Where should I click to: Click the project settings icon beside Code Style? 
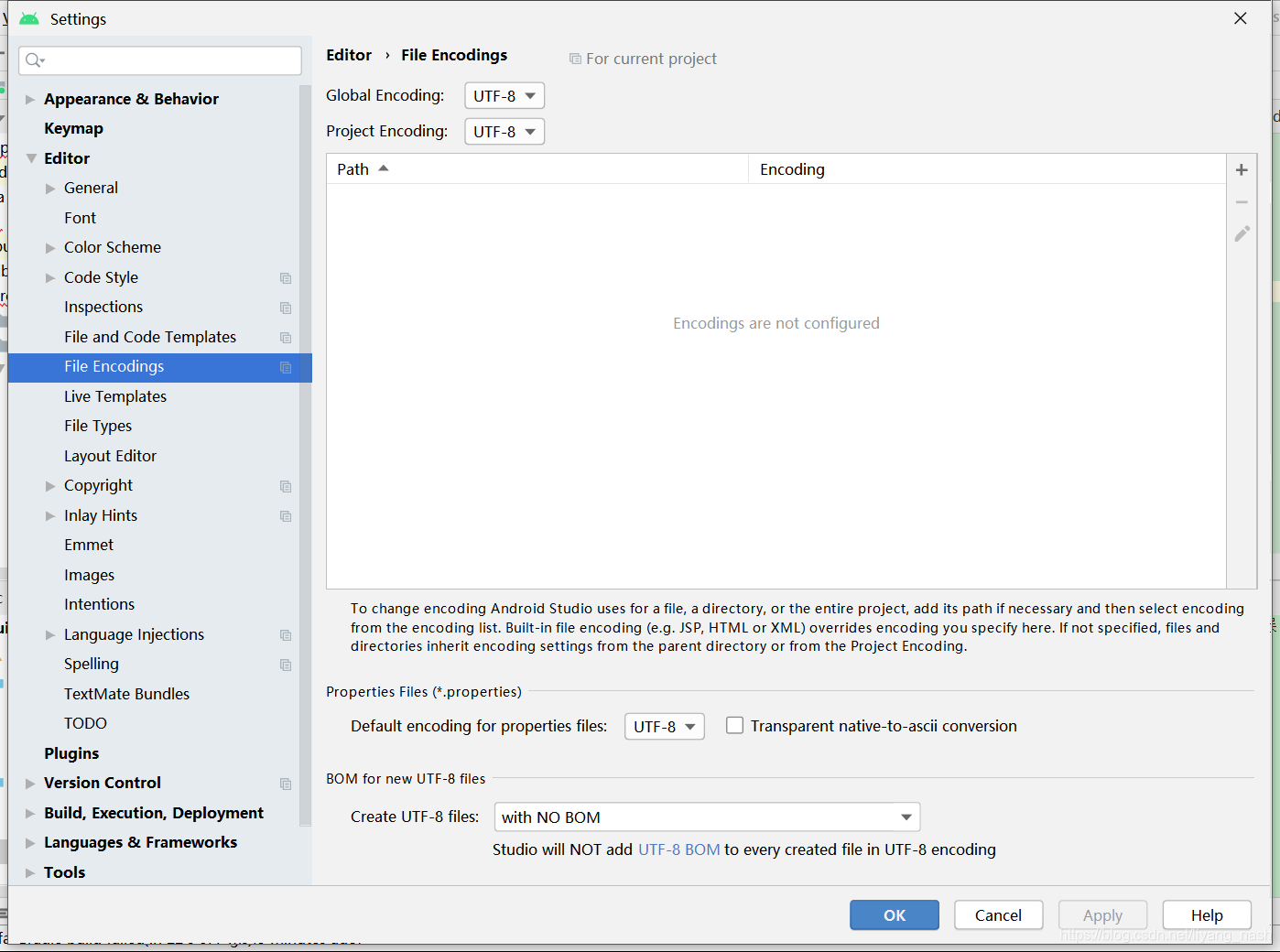click(285, 277)
